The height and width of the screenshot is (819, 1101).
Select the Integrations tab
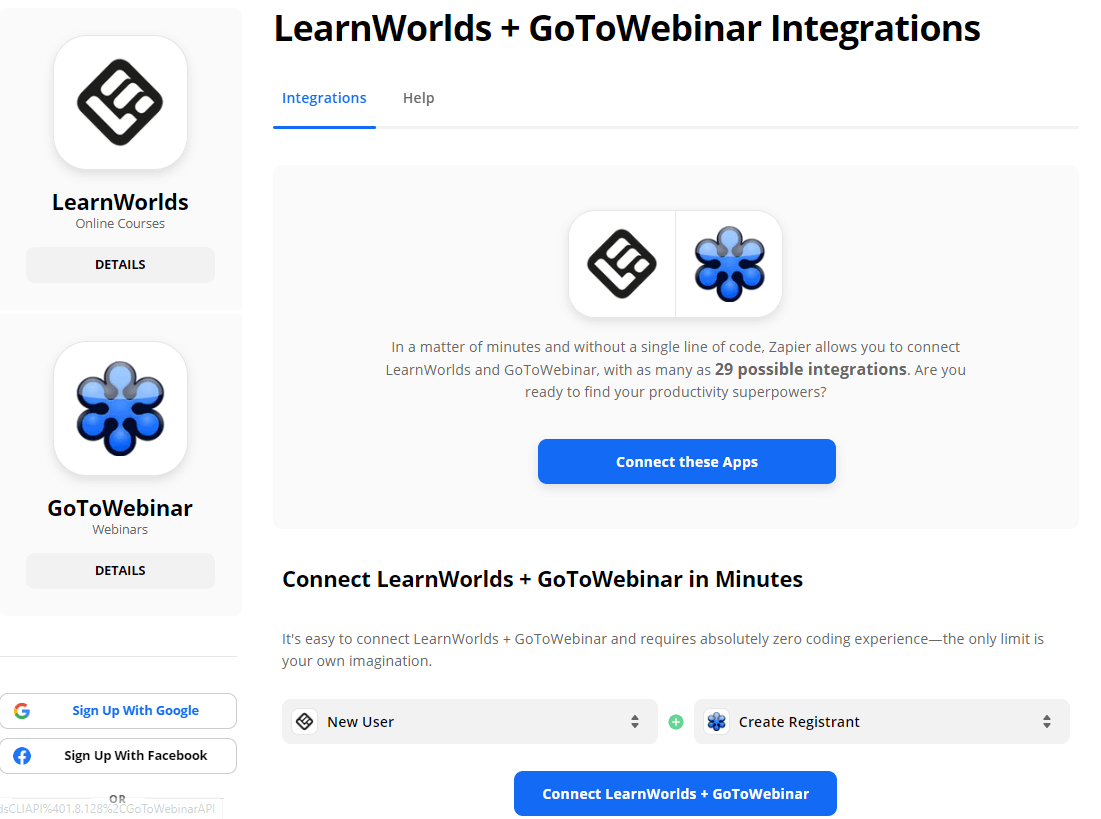coord(324,97)
